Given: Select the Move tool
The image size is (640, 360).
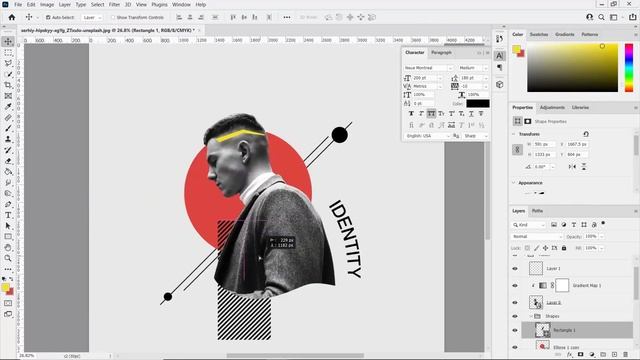Looking at the screenshot, I should coord(8,42).
